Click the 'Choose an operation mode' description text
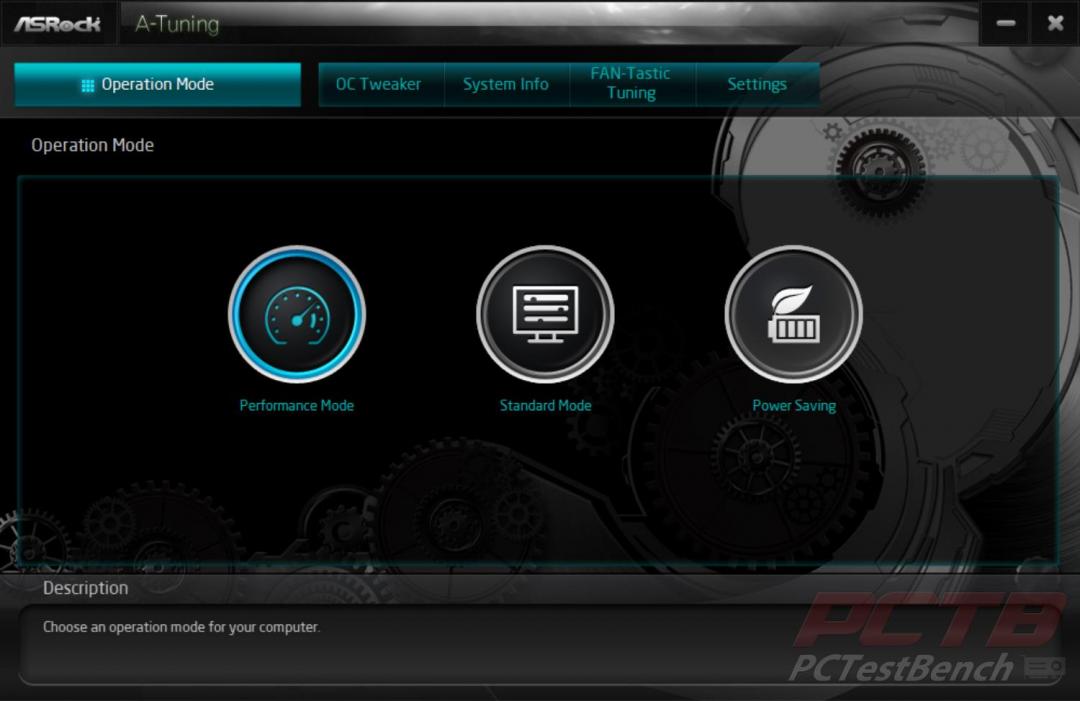This screenshot has height=701, width=1080. point(181,627)
